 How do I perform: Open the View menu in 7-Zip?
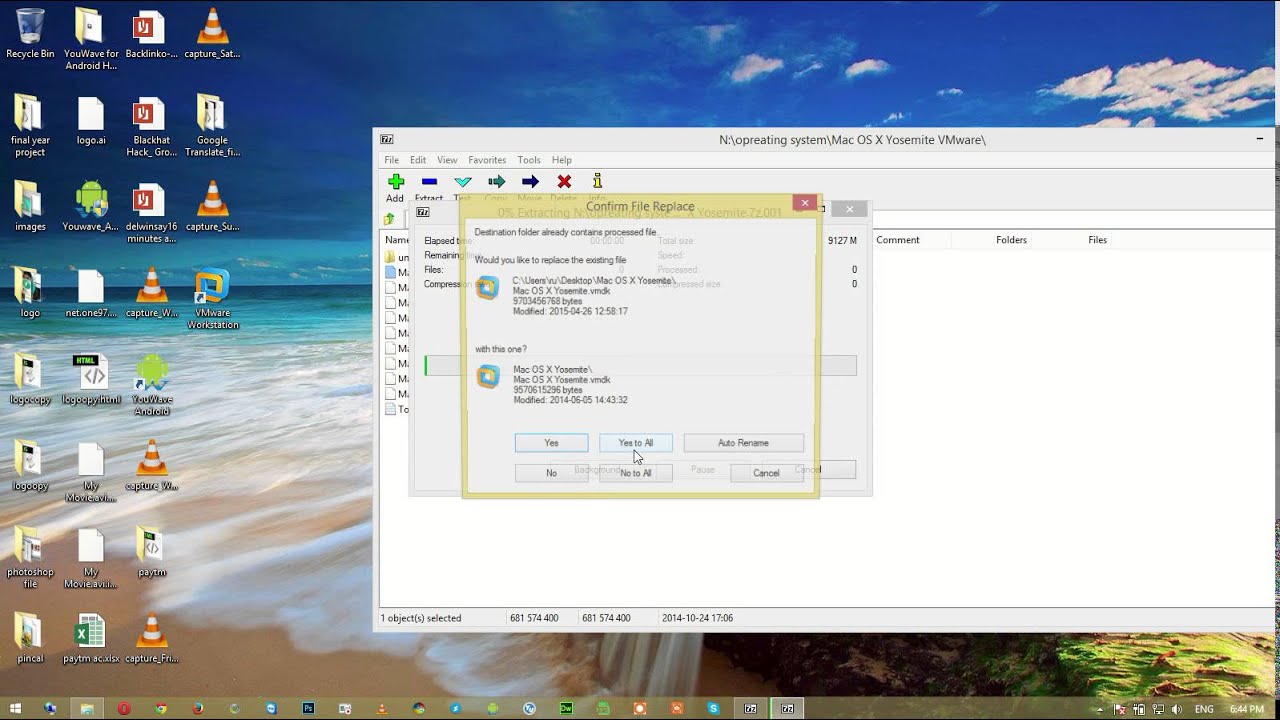[447, 160]
